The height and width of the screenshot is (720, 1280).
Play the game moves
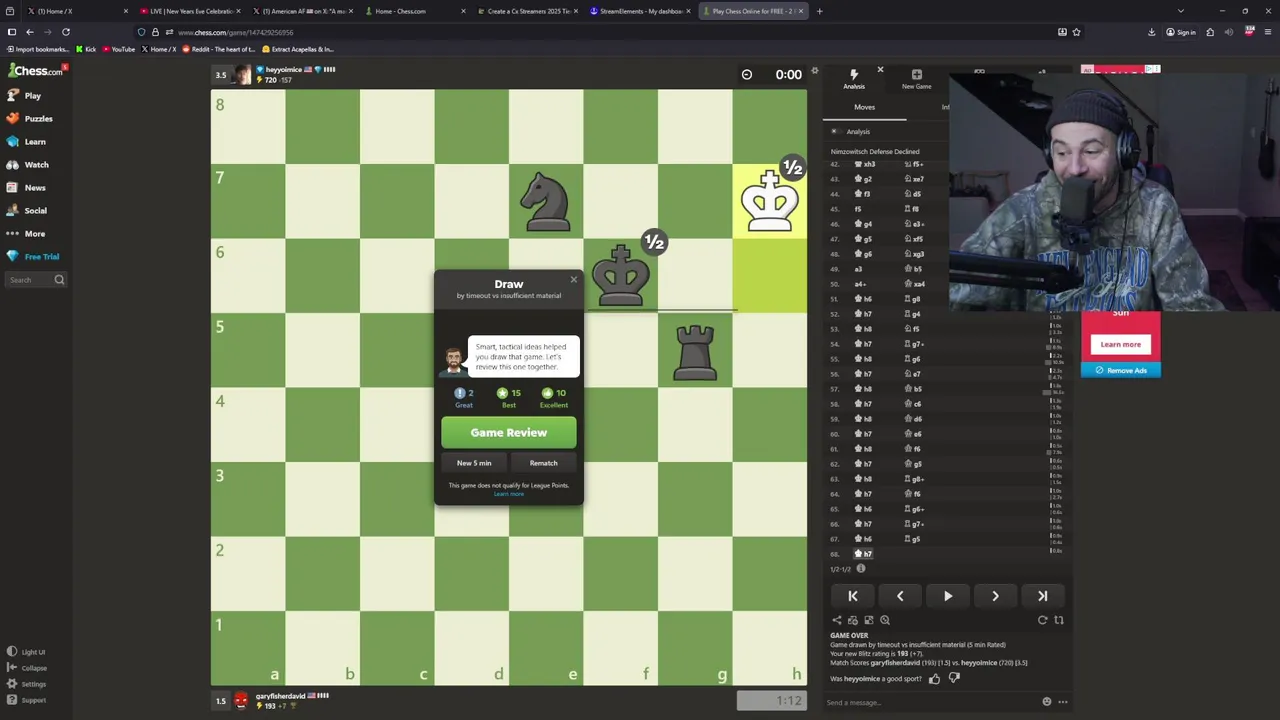tap(948, 596)
